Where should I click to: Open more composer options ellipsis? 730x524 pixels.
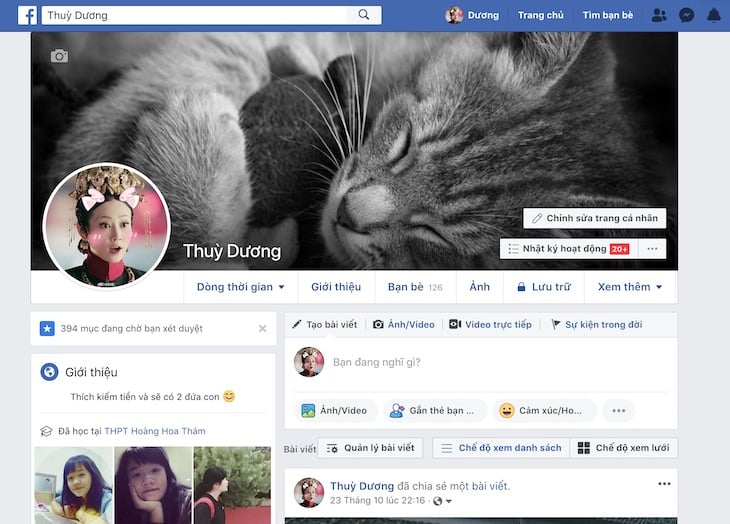click(x=619, y=410)
